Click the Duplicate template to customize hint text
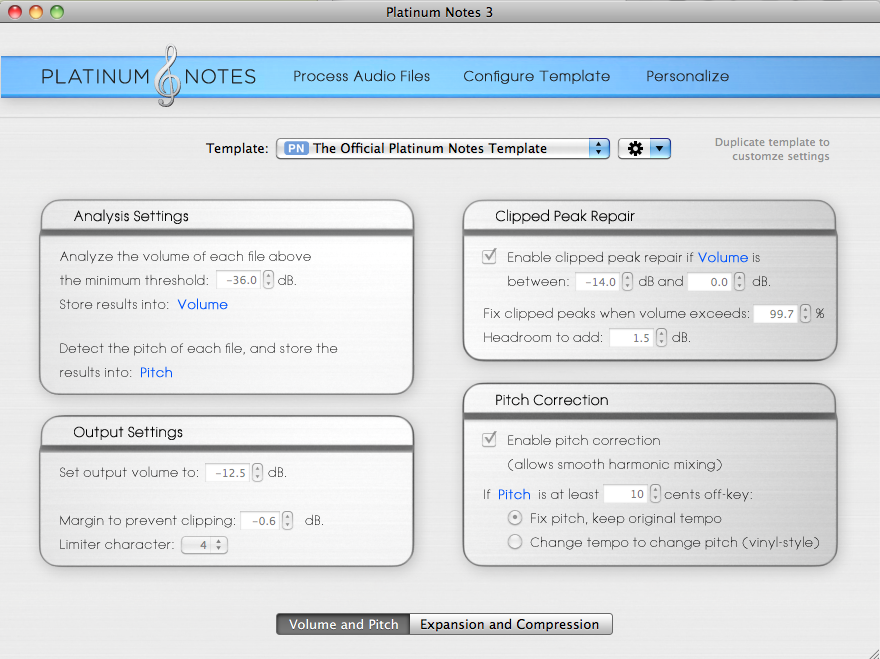This screenshot has width=880, height=659. click(x=772, y=149)
